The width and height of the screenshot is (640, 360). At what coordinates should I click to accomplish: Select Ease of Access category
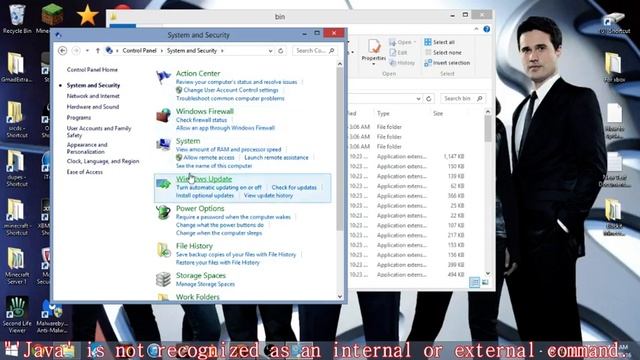(x=84, y=172)
